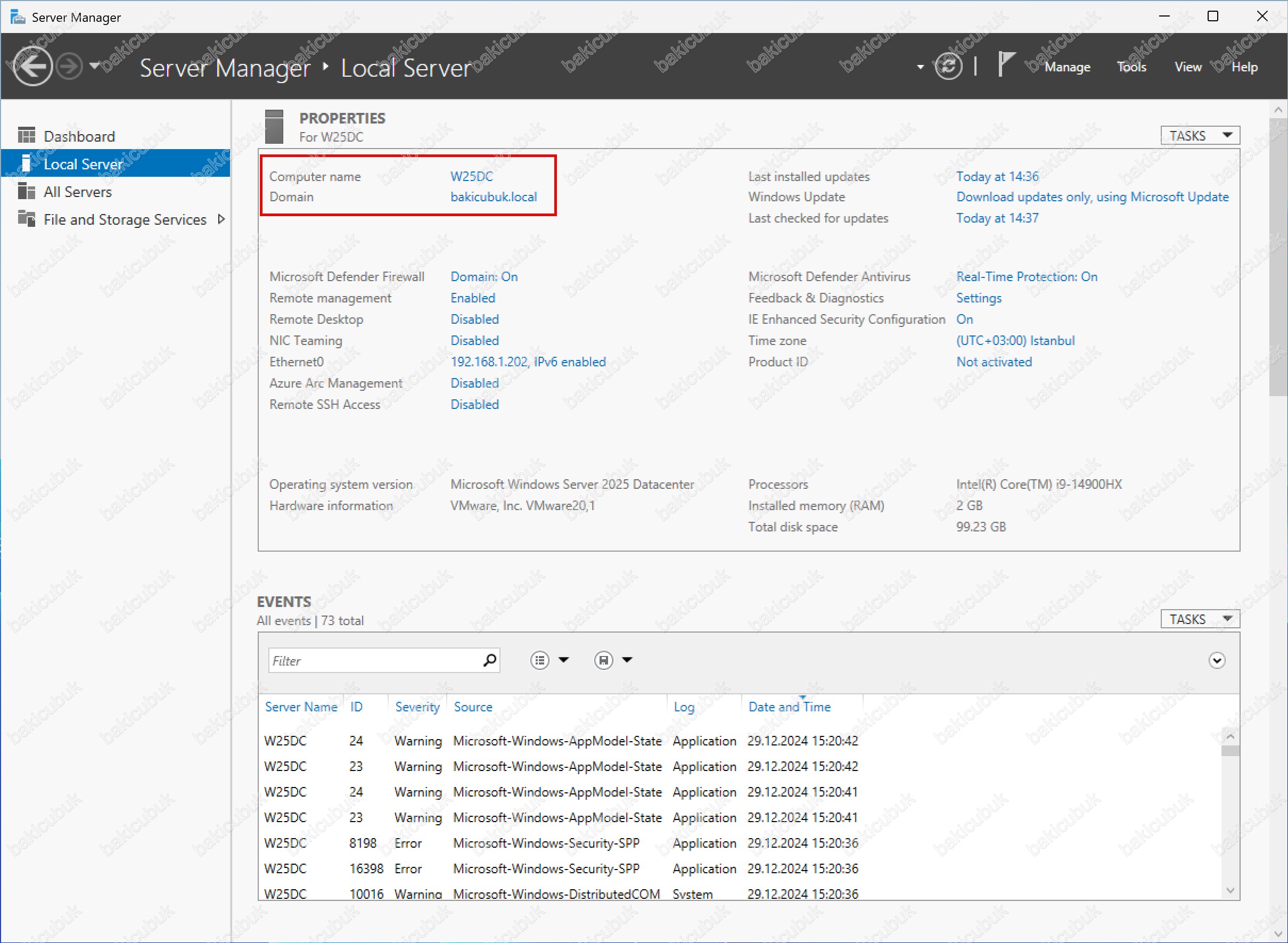Open the notifications flag
The image size is (1288, 943).
click(1006, 64)
